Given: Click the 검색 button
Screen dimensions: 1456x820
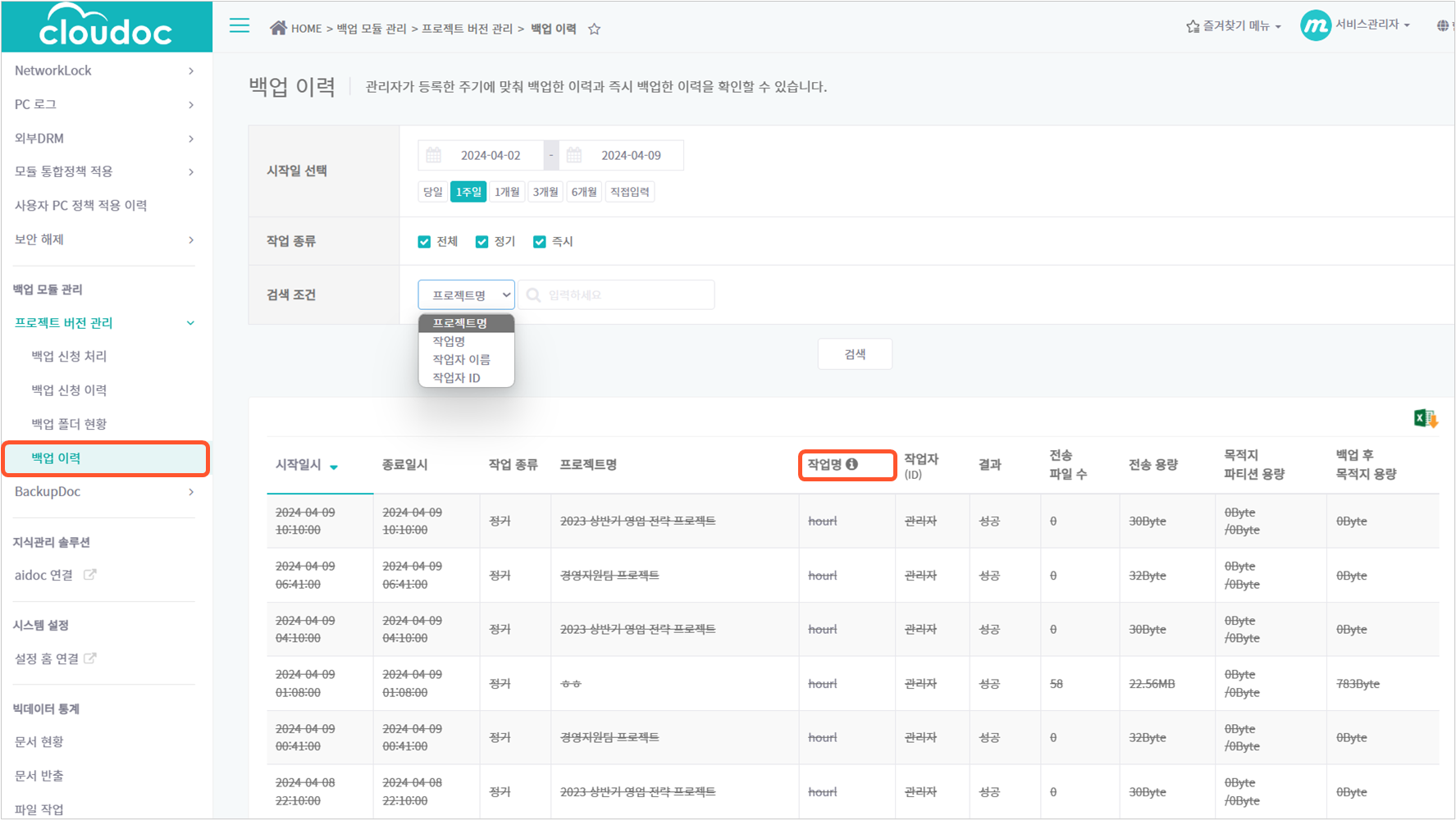Looking at the screenshot, I should pyautogui.click(x=855, y=354).
